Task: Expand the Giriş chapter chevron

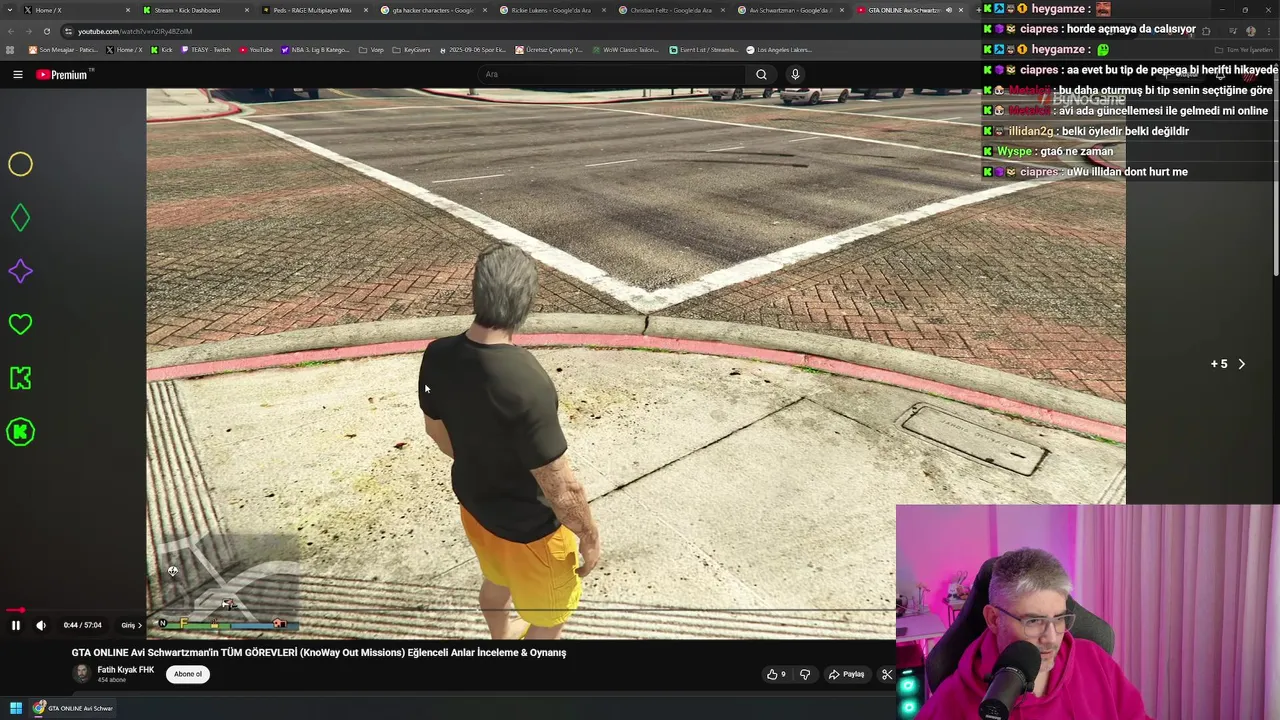Action: pyautogui.click(x=139, y=625)
